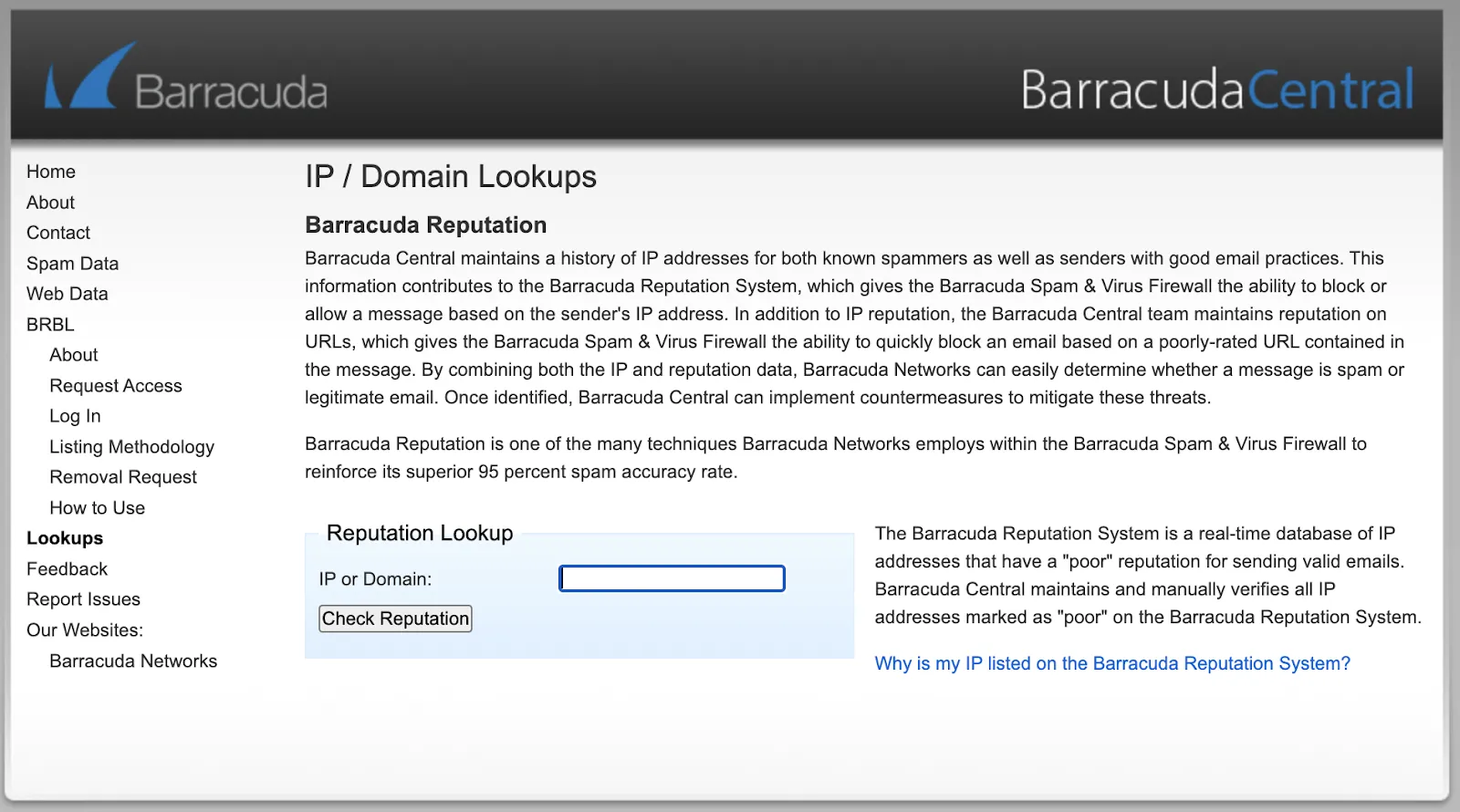Click the 'Reputation Lookup' legend text
The height and width of the screenshot is (812, 1460).
pyautogui.click(x=420, y=533)
